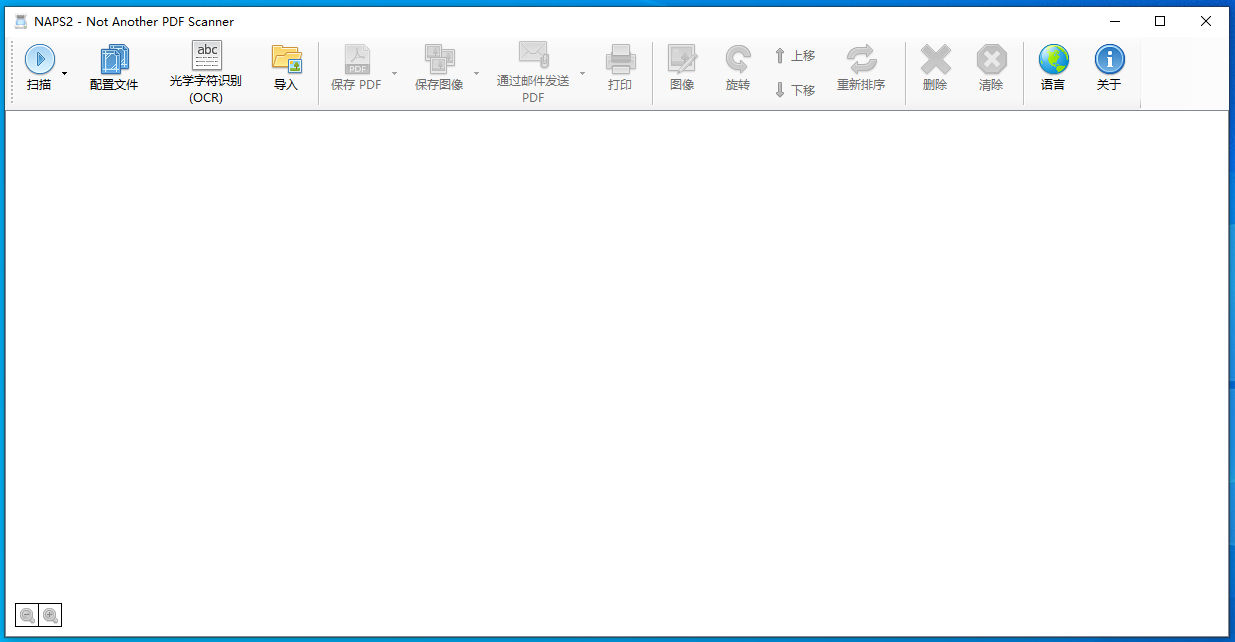Click the zoom in magnifier button

point(50,616)
